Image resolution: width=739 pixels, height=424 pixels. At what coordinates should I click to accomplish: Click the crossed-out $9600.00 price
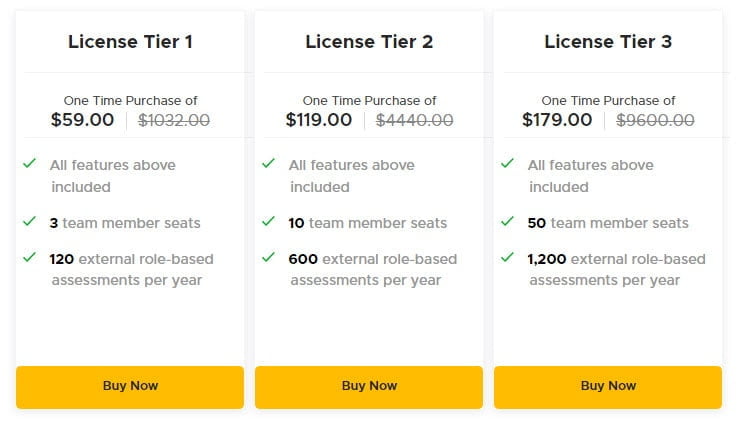(655, 120)
